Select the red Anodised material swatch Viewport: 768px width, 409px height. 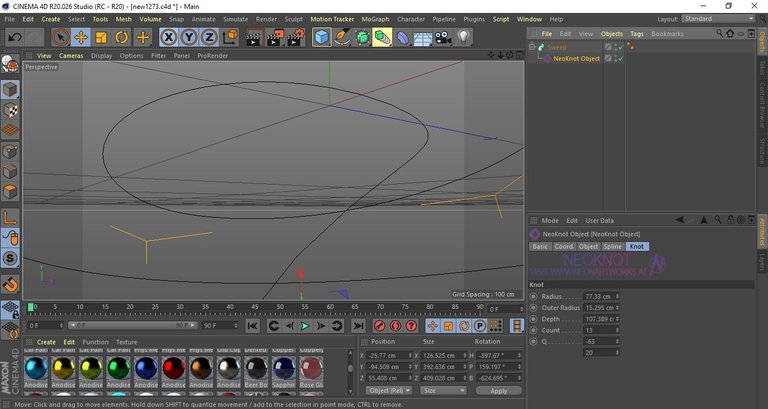pos(173,368)
